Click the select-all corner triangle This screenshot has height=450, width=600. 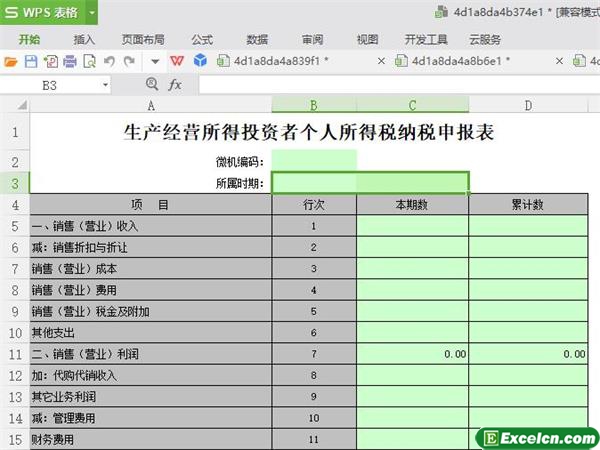22,104
